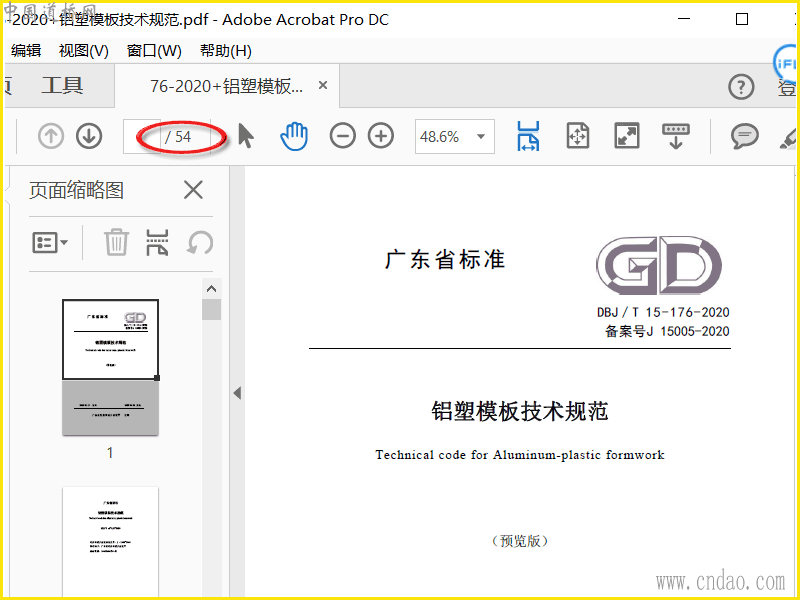This screenshot has width=800, height=600.
Task: Minimize the Acrobat window
Action: [x=684, y=19]
